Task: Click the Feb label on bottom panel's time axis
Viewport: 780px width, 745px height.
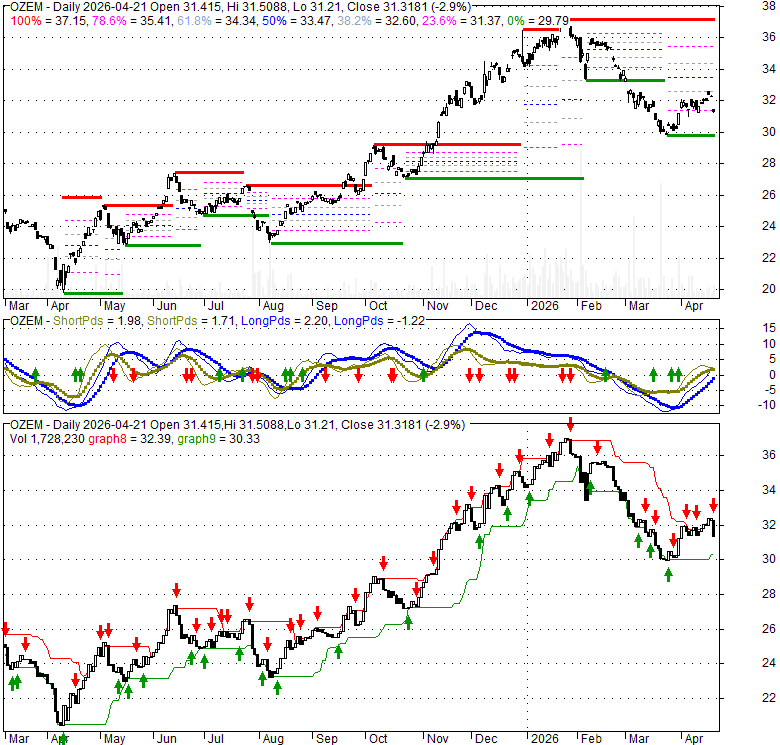Action: coord(591,739)
